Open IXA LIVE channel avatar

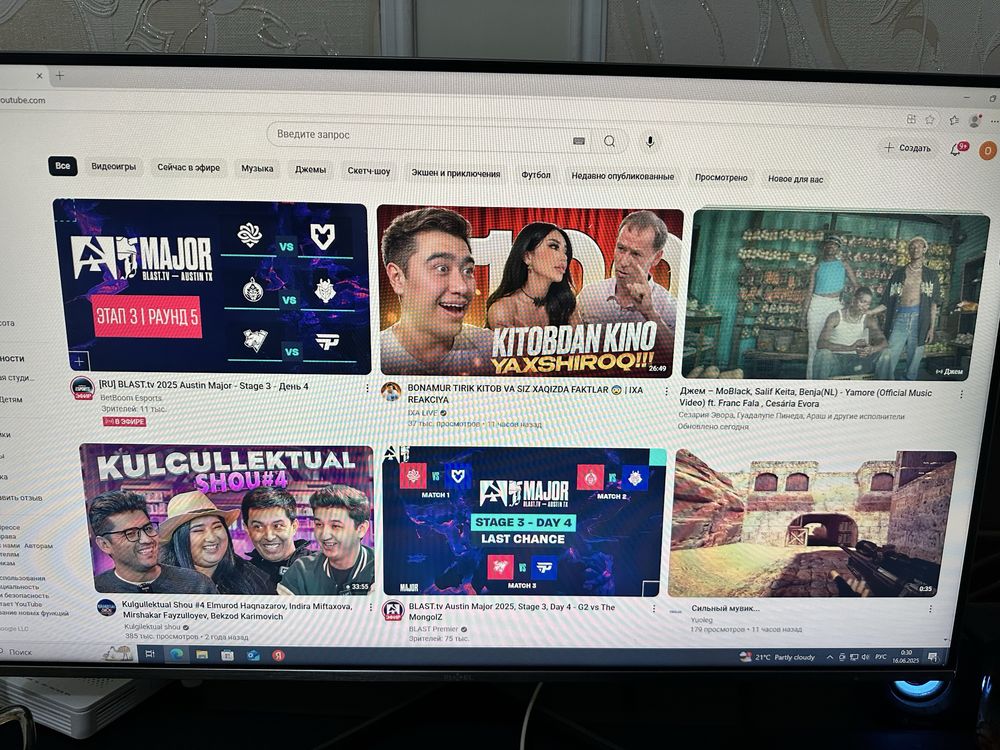391,392
